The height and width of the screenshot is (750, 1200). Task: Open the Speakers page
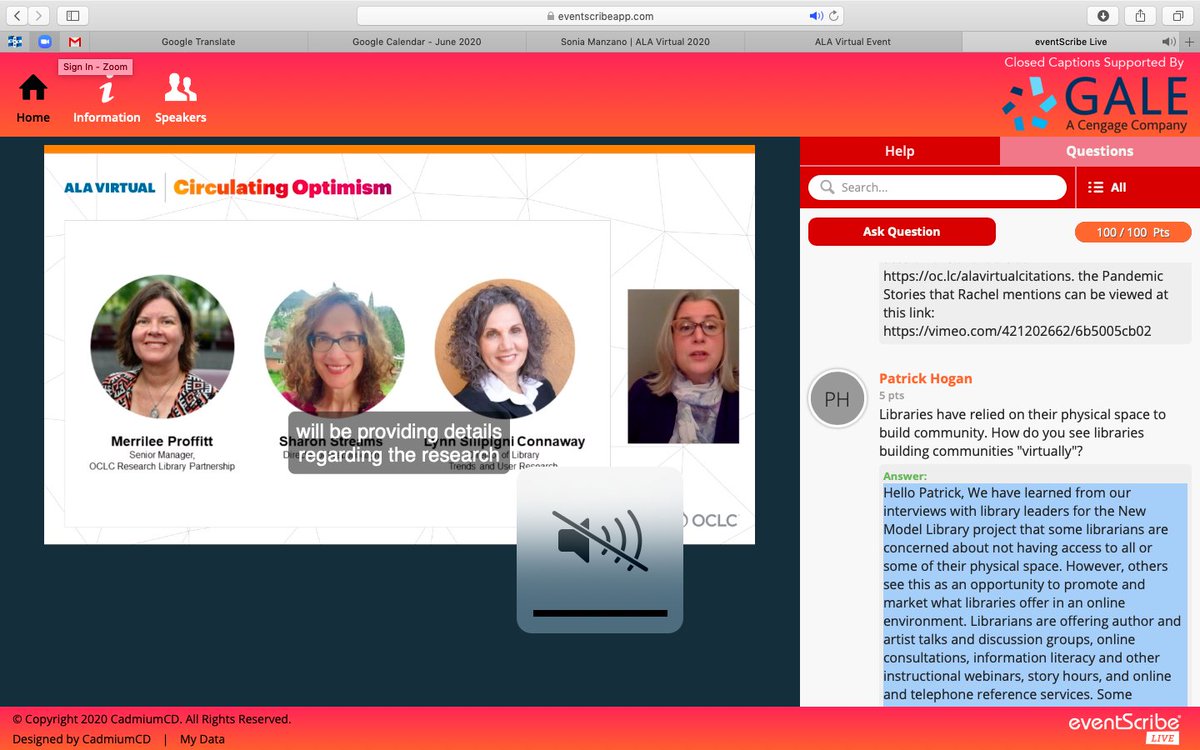point(180,98)
